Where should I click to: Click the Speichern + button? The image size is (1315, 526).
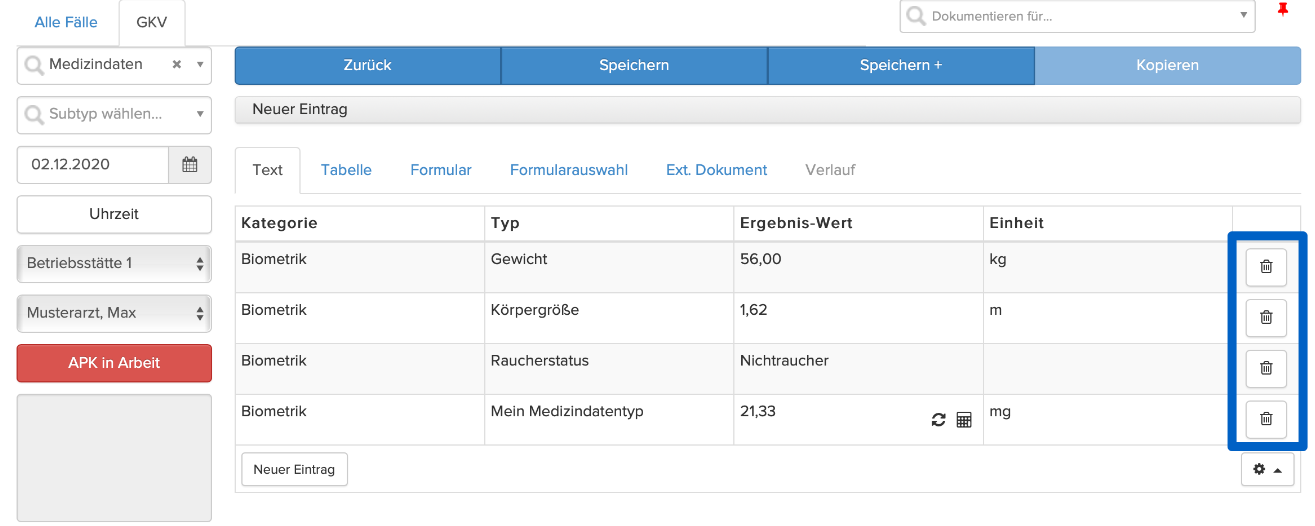(901, 65)
